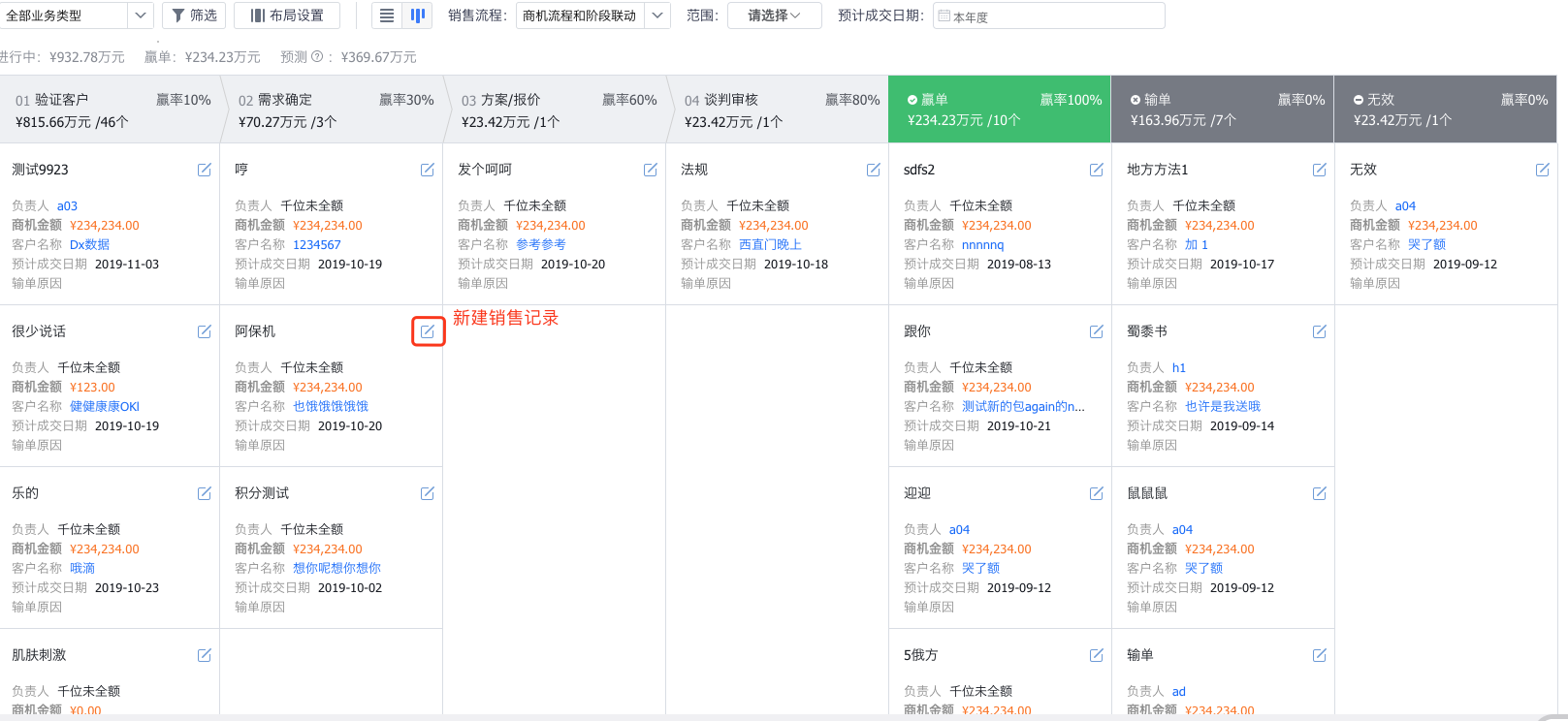Click owner link h1 on 蜀黍书 card

(x=1179, y=368)
